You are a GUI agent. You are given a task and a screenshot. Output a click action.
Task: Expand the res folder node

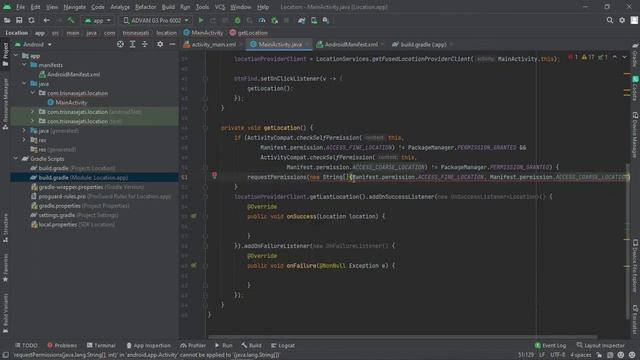[x=24, y=140]
